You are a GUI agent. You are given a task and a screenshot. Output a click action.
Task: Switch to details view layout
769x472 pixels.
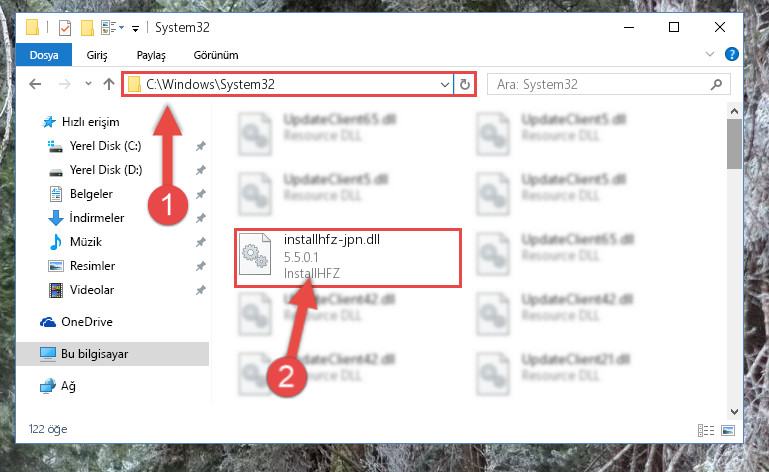[x=706, y=430]
